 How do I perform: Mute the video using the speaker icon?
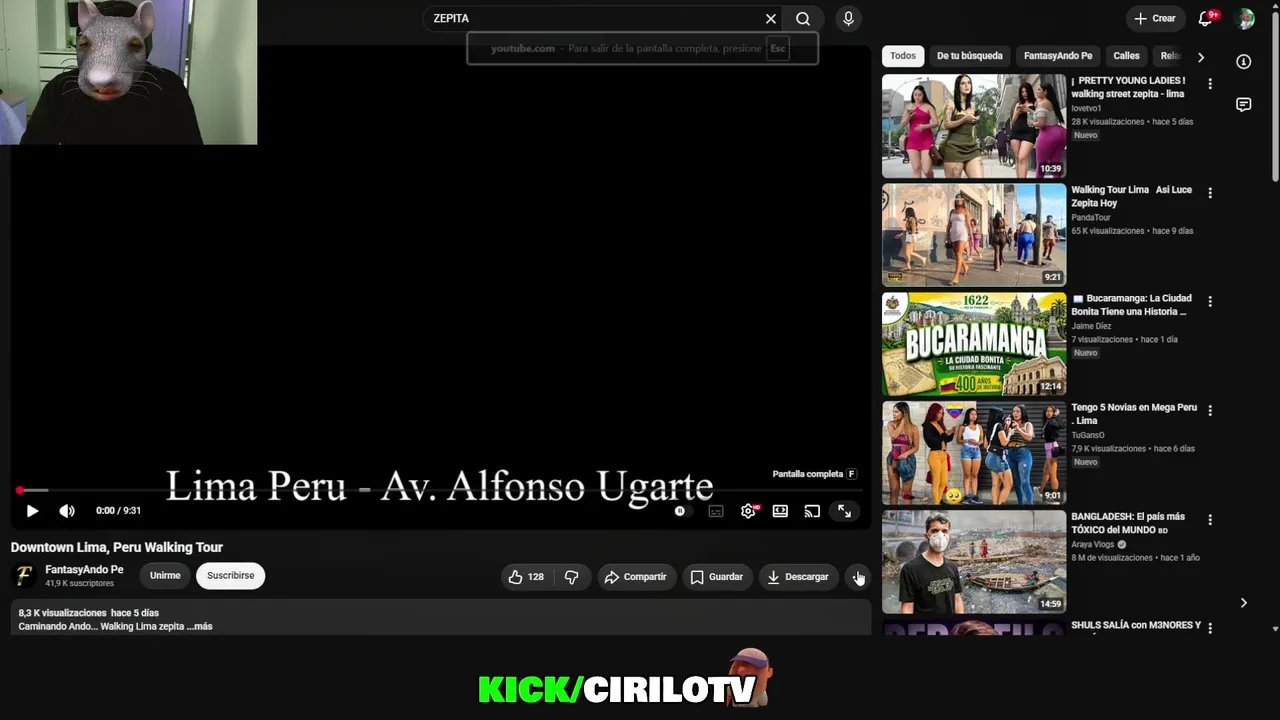67,511
